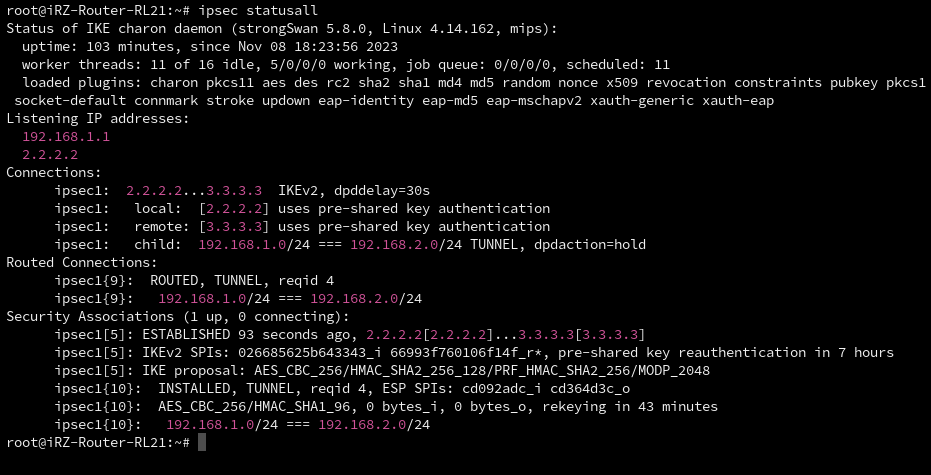This screenshot has height=475, width=931.
Task: Click the listening IP address 2.2.2.2
Action: pos(50,155)
